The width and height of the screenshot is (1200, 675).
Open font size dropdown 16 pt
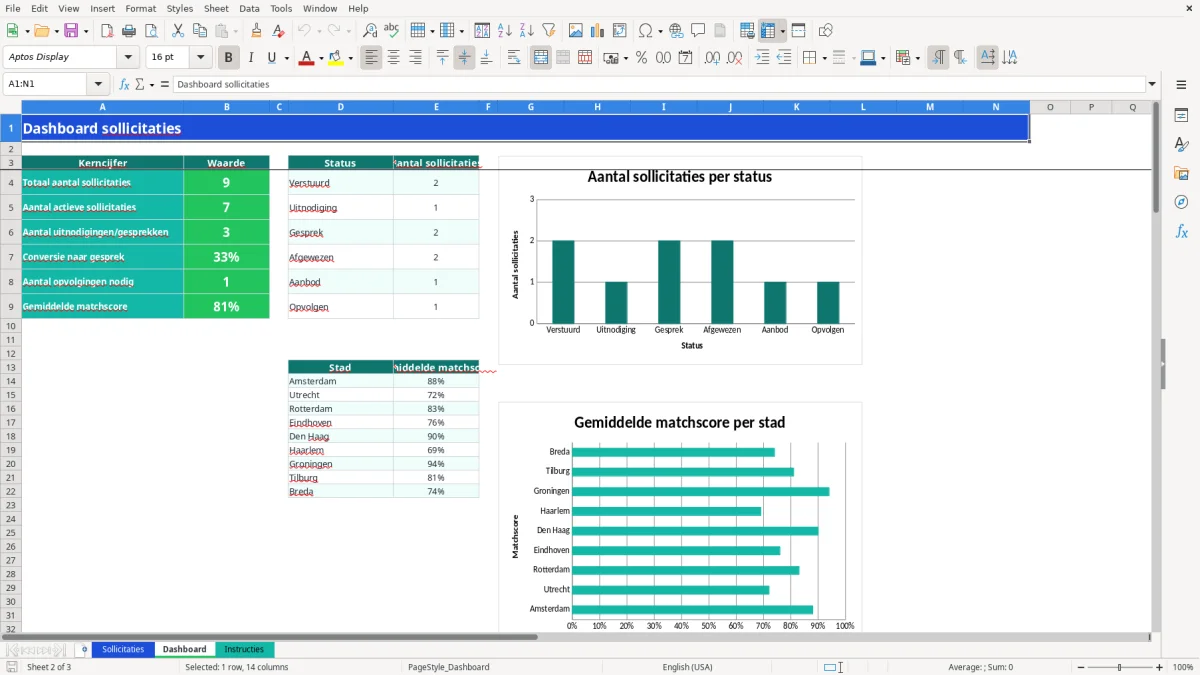pos(201,58)
